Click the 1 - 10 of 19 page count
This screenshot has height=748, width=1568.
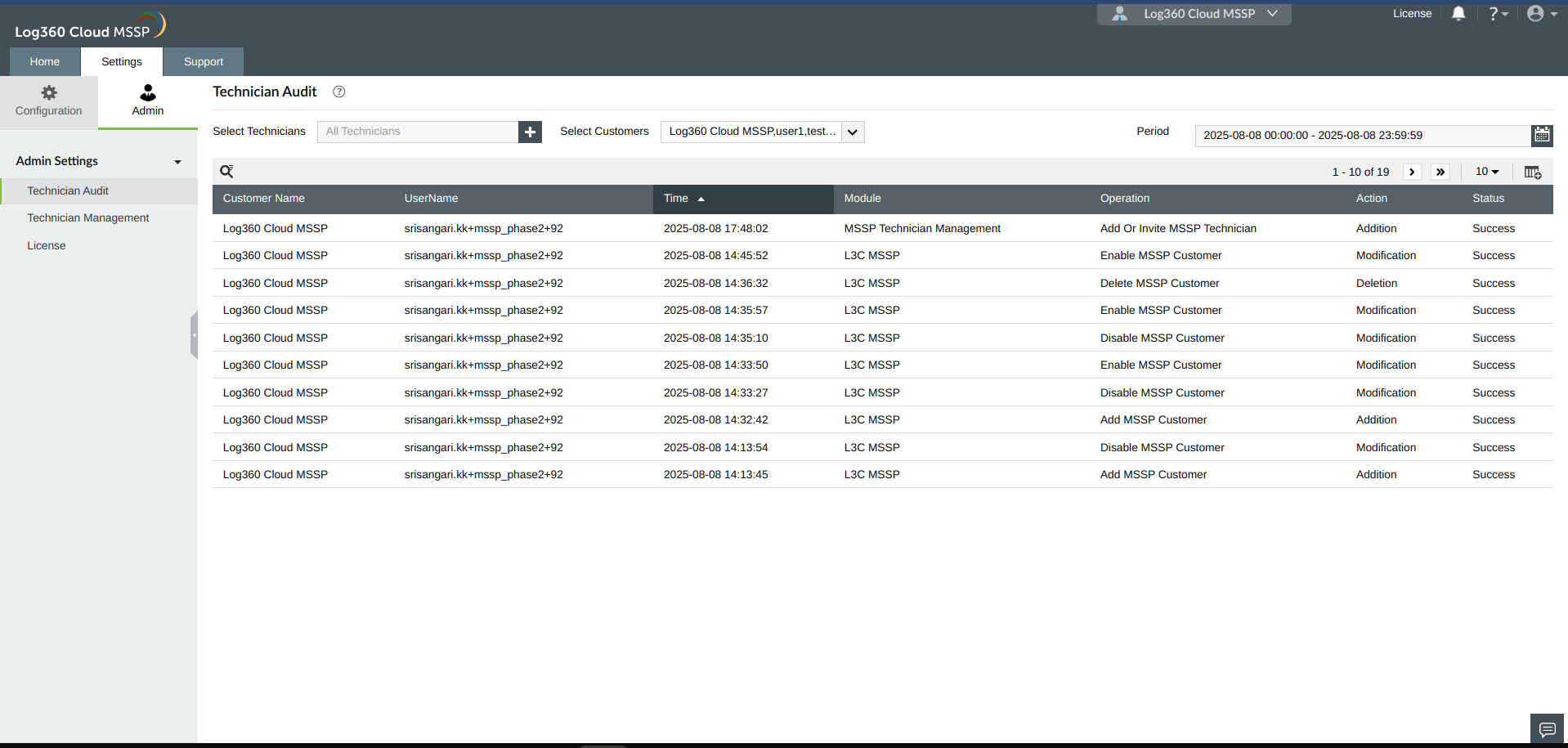[x=1360, y=172]
